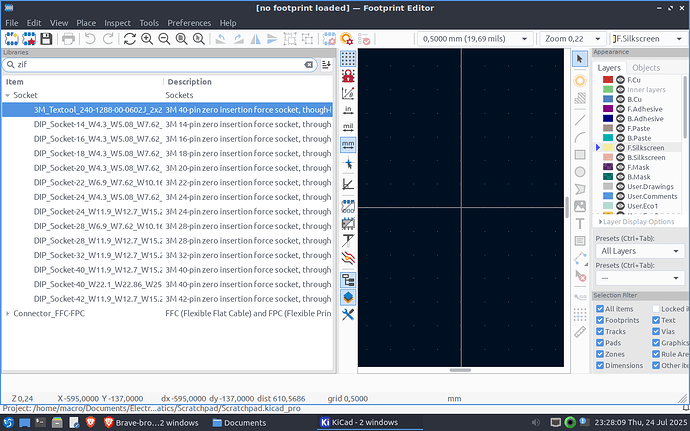Open the All Layers presets dropdown
The width and height of the screenshot is (690, 431).
[x=640, y=251]
